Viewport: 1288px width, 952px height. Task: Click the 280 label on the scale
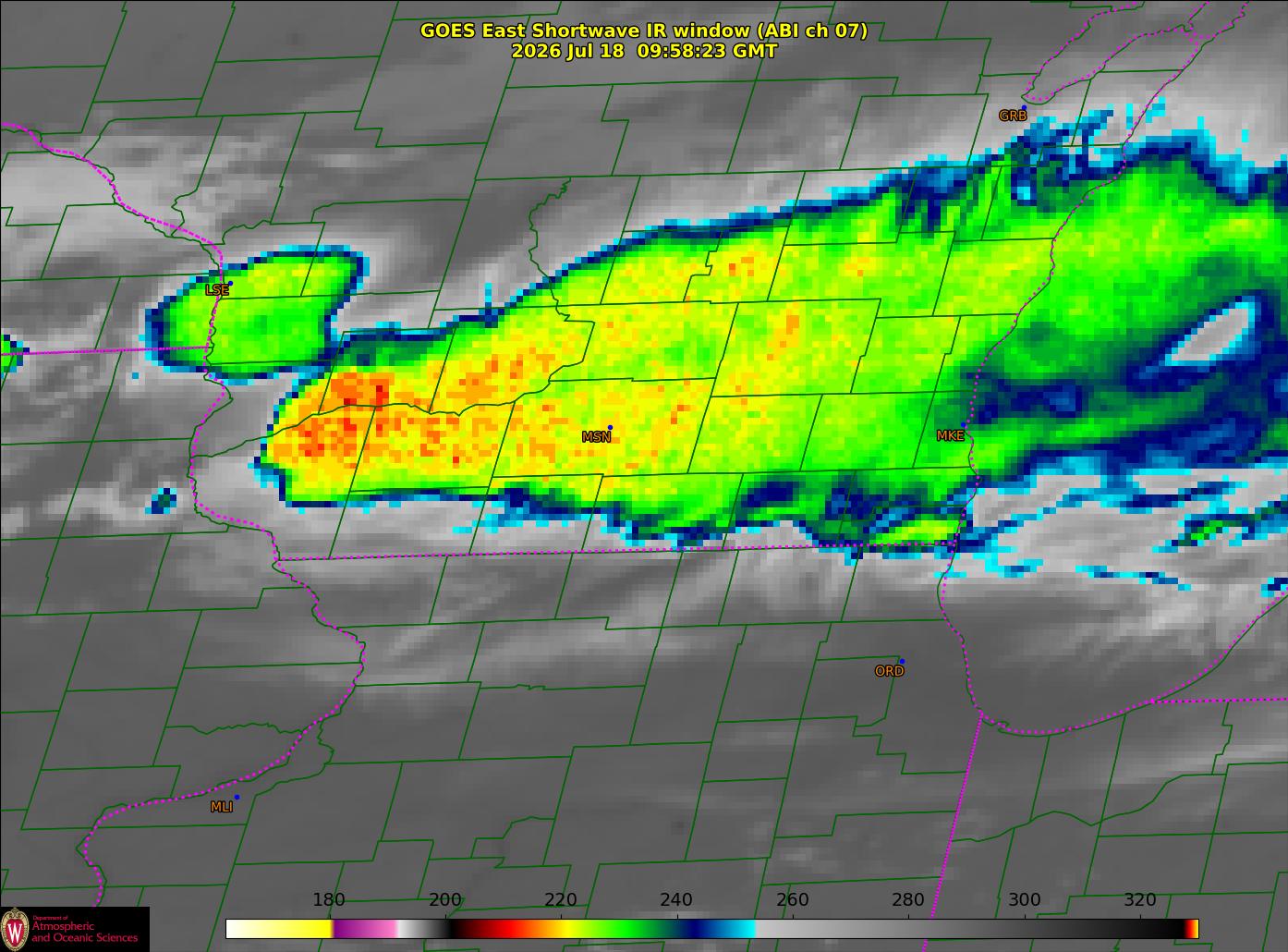coord(908,900)
